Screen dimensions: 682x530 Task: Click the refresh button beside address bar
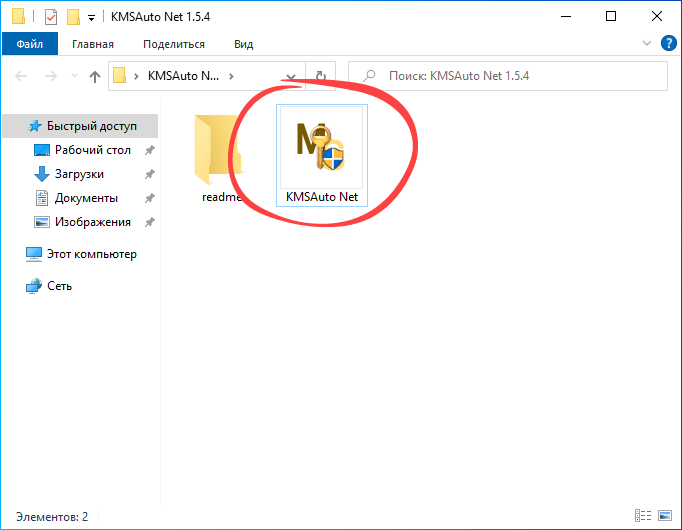pos(320,76)
